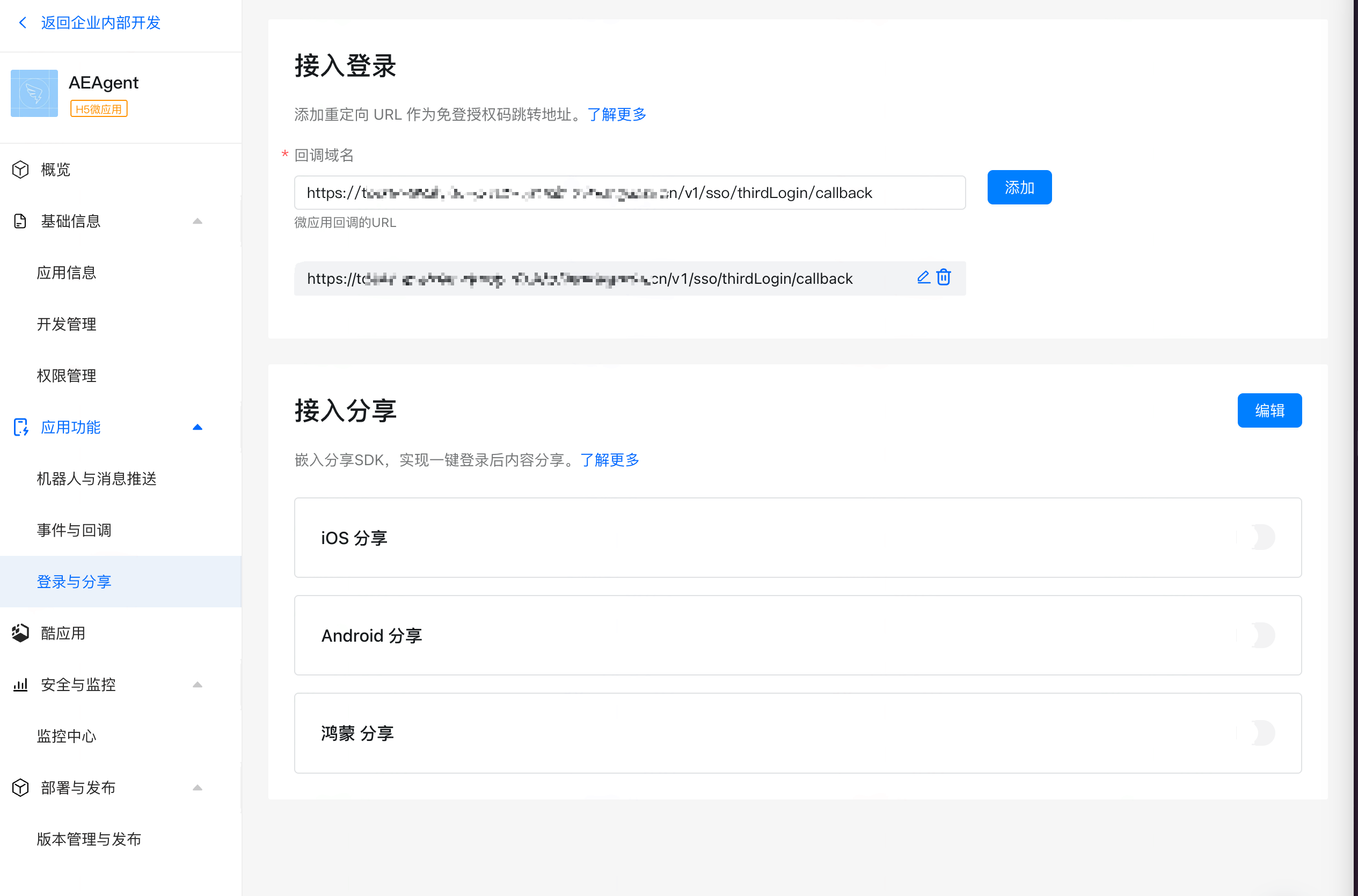
Task: Collapse the 安全与监控 section arrow
Action: [197, 685]
